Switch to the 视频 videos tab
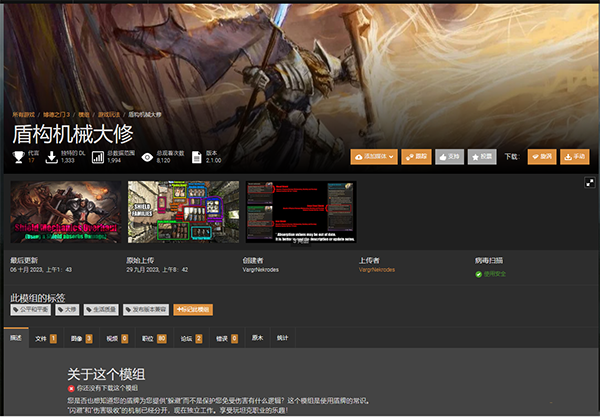Screen dimensions: 600x417 [117, 339]
